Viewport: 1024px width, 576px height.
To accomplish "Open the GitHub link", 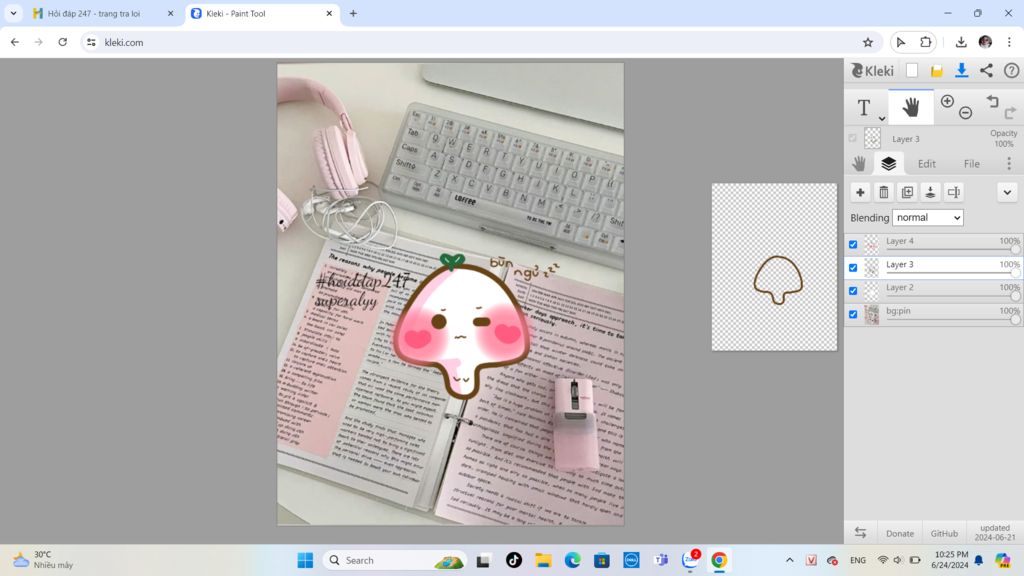I will tap(944, 534).
